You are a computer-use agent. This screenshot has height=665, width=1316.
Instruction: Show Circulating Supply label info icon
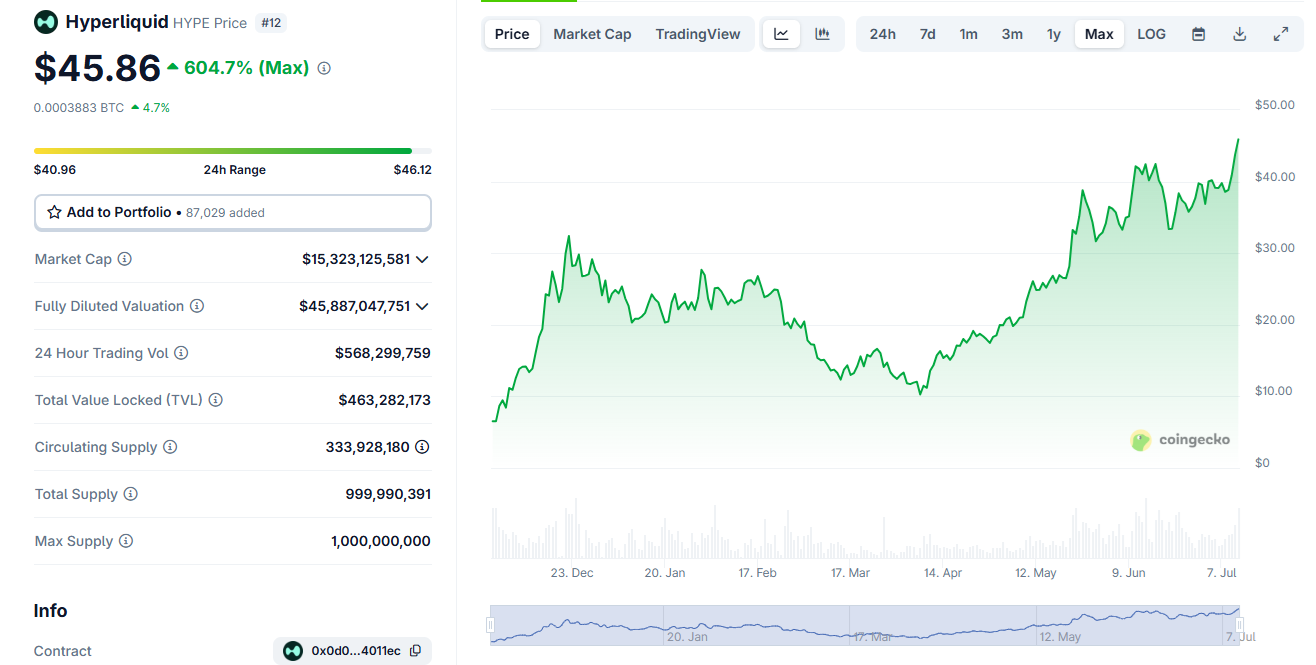(x=170, y=447)
